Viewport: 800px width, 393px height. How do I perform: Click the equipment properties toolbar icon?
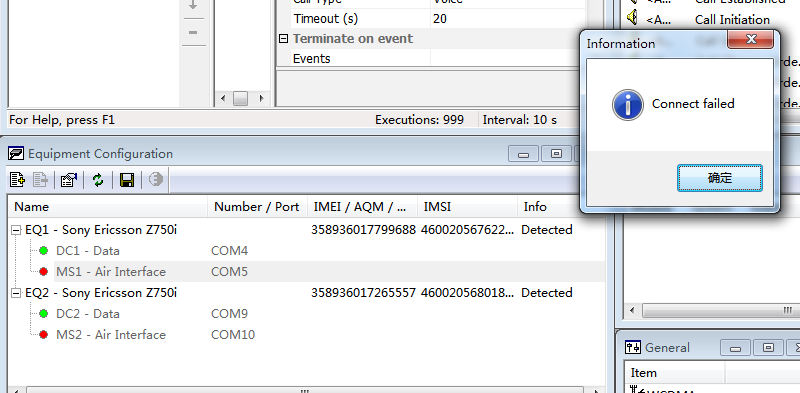click(x=69, y=180)
